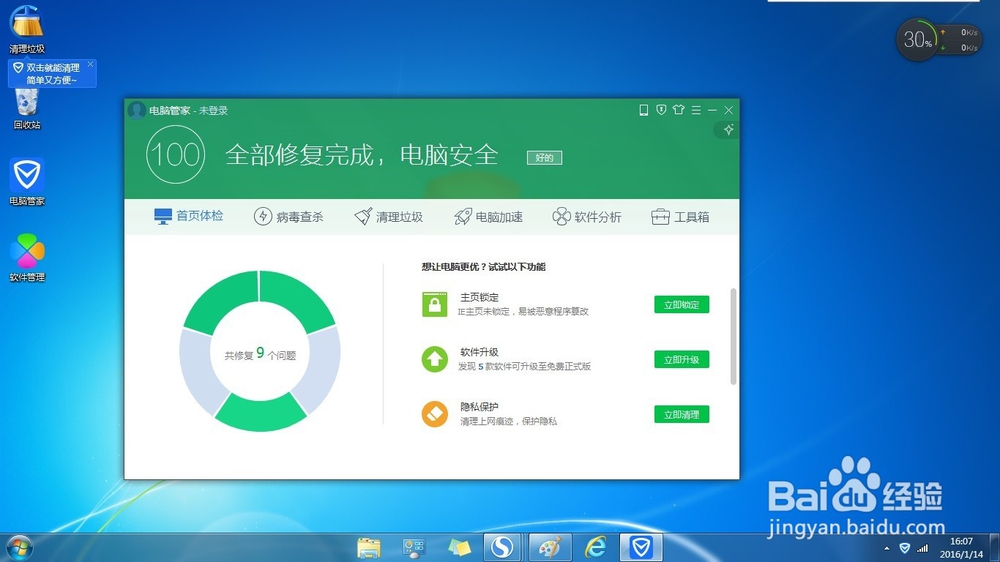Minimize the 电脑管家 window
1000x562 pixels.
(x=712, y=110)
